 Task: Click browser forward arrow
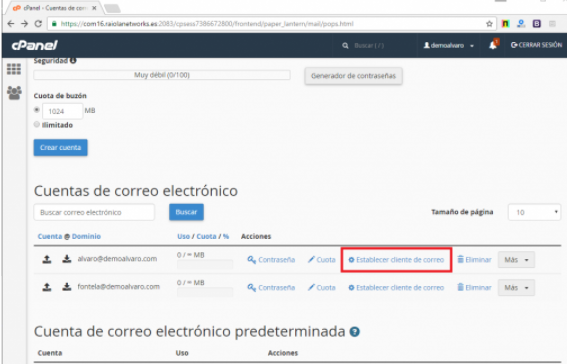tap(24, 24)
